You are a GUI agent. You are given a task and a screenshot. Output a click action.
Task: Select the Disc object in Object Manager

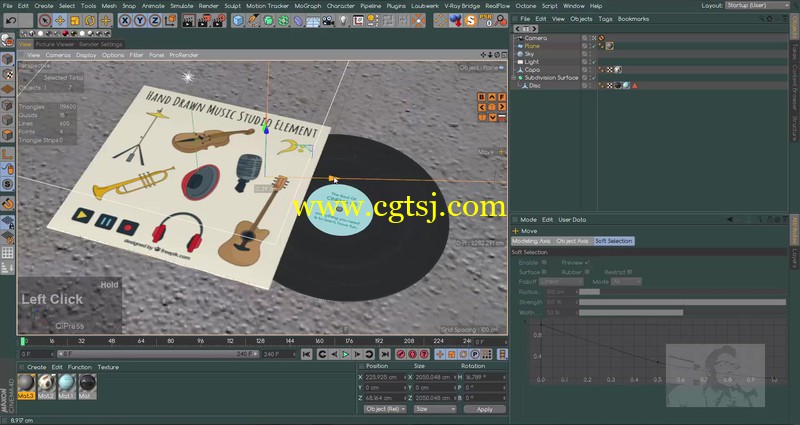(x=534, y=85)
